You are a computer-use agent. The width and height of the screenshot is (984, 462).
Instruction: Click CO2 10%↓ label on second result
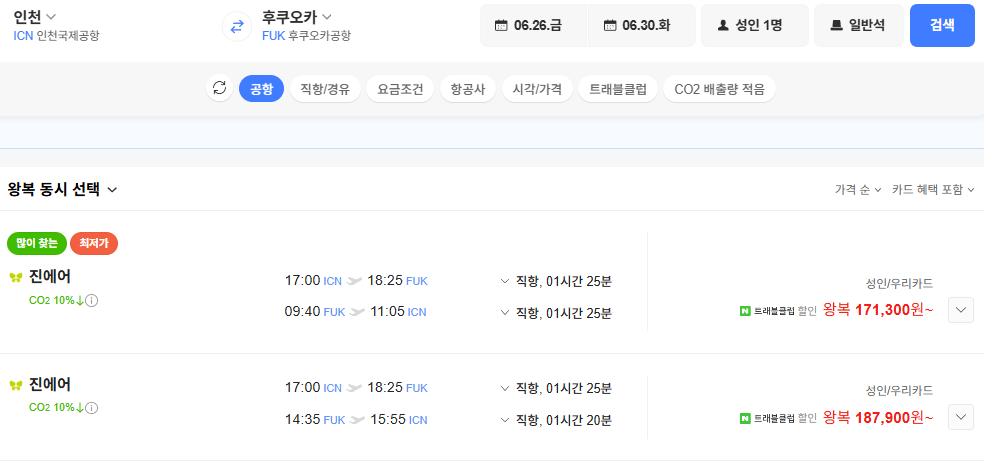(56, 408)
